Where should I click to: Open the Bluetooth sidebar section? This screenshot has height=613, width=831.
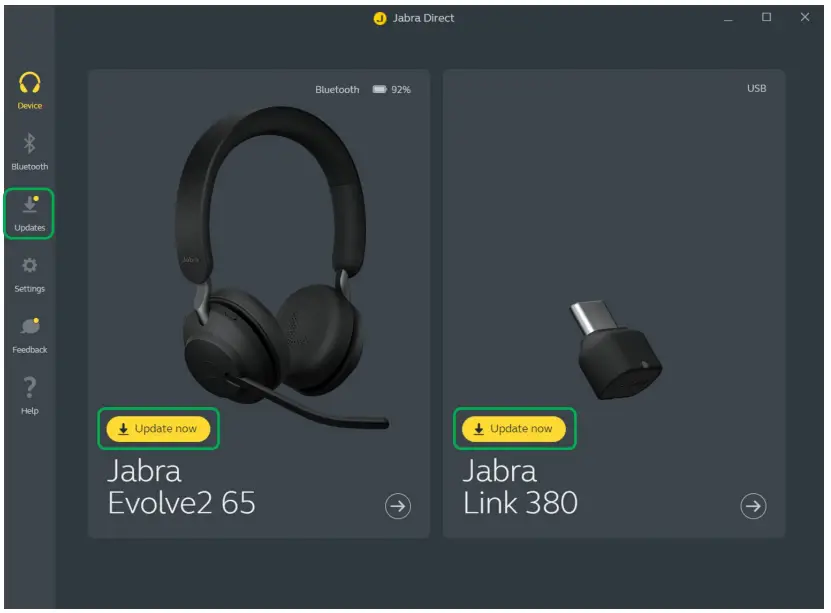(30, 152)
